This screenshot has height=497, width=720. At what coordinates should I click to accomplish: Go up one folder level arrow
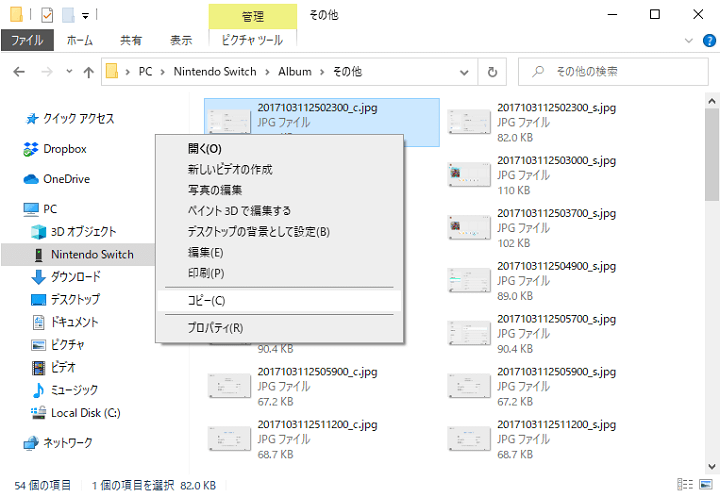89,72
